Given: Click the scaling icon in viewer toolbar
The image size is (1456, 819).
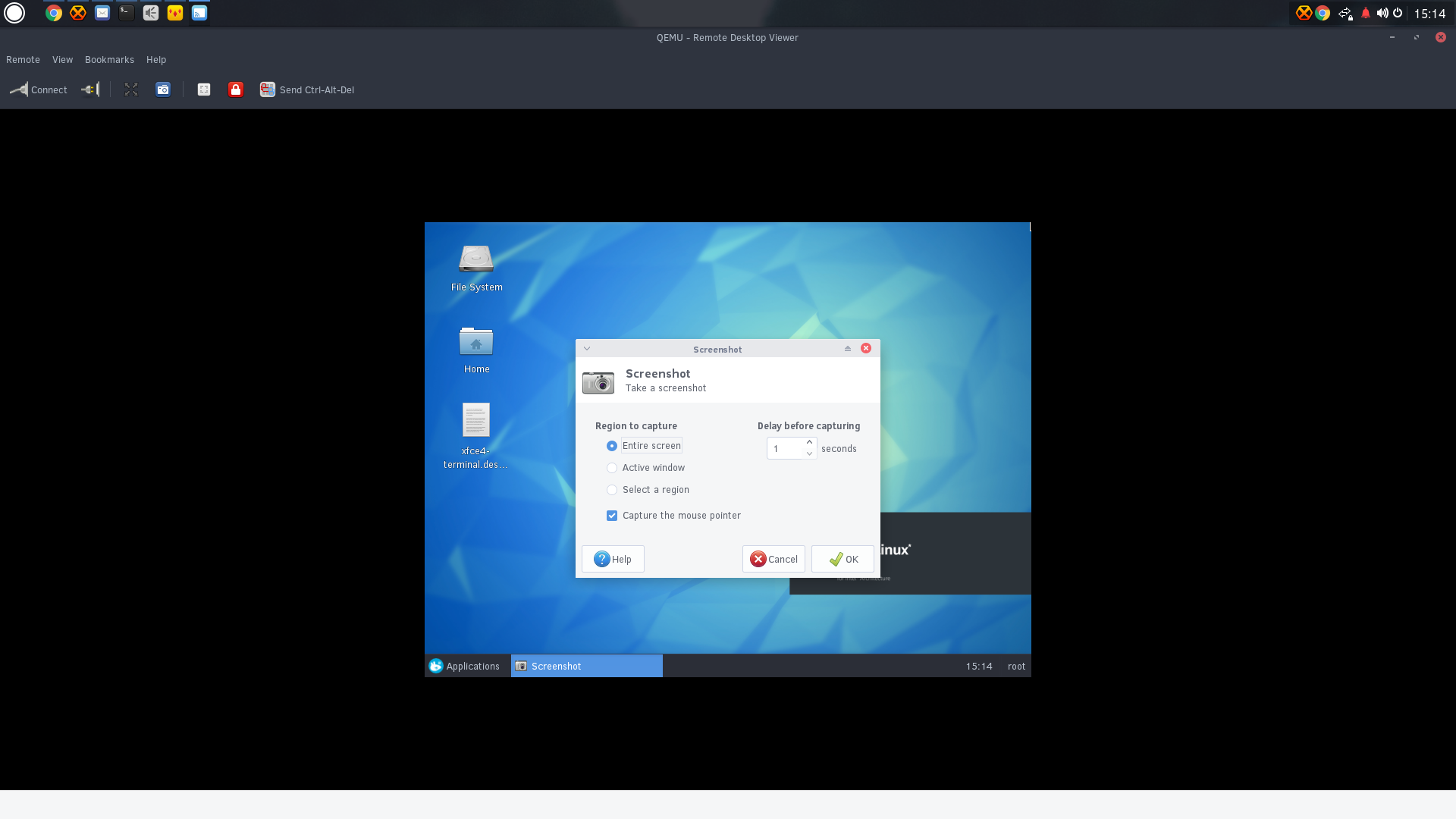Looking at the screenshot, I should click(x=204, y=89).
